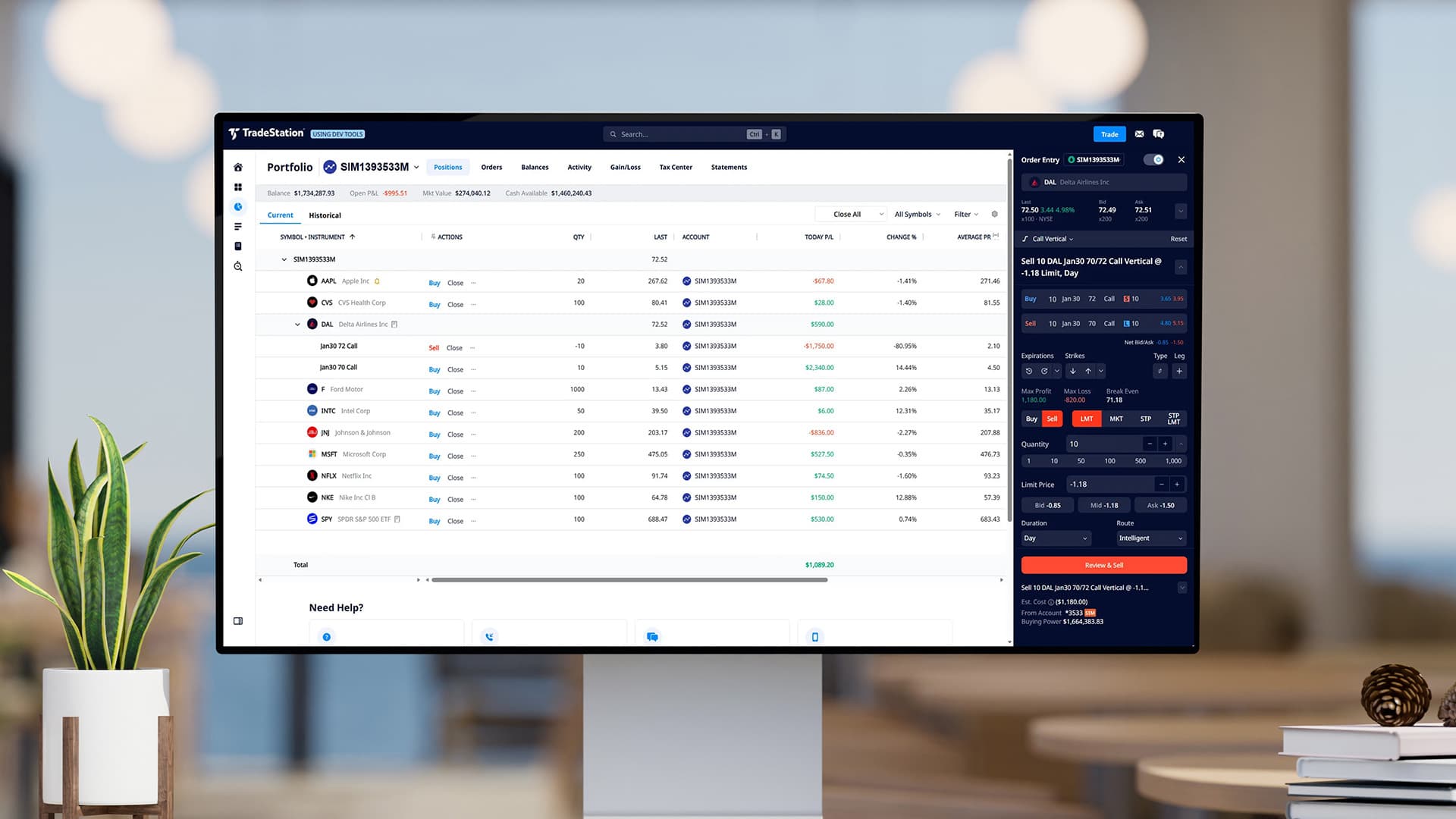Click Buy in the INTC row
1456x819 pixels.
point(435,413)
